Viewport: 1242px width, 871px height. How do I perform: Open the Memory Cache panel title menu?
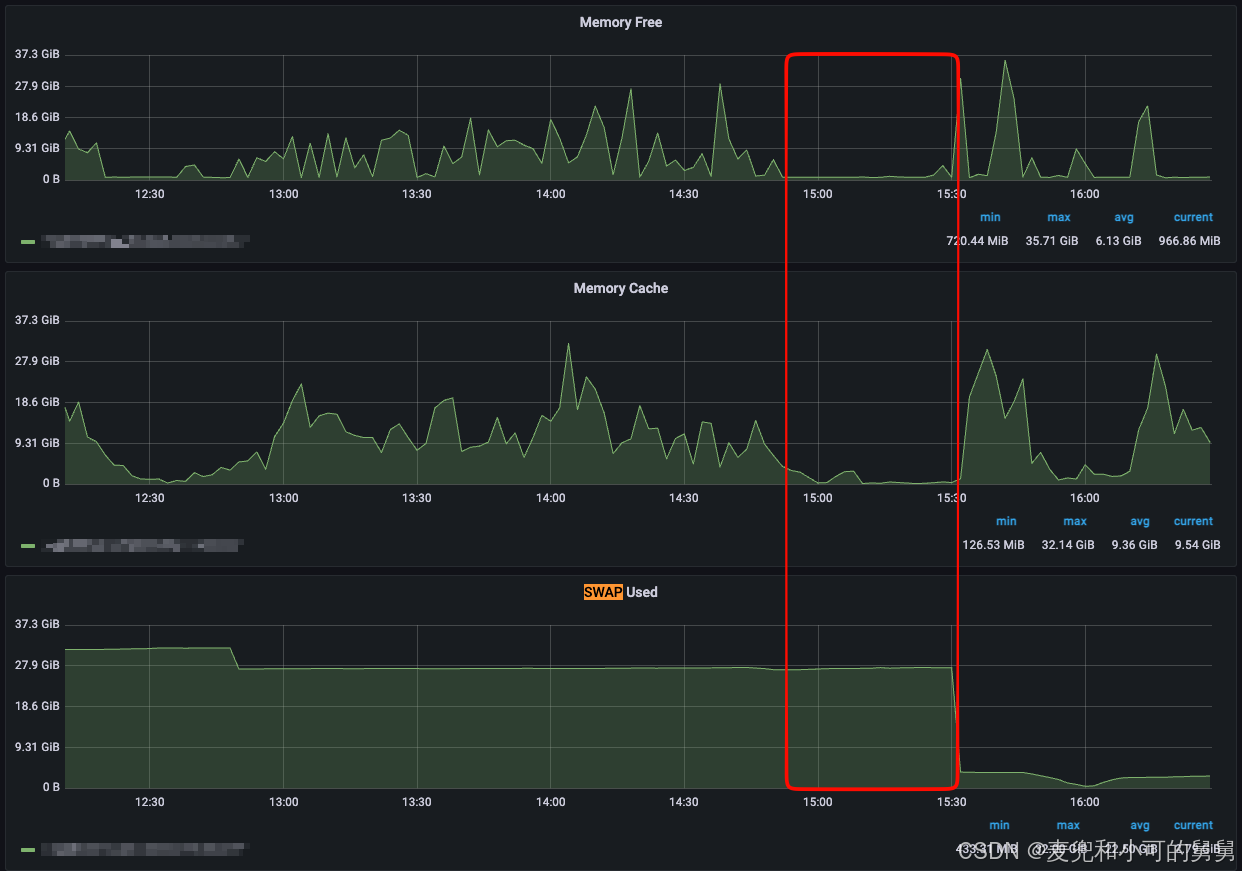pos(620,288)
